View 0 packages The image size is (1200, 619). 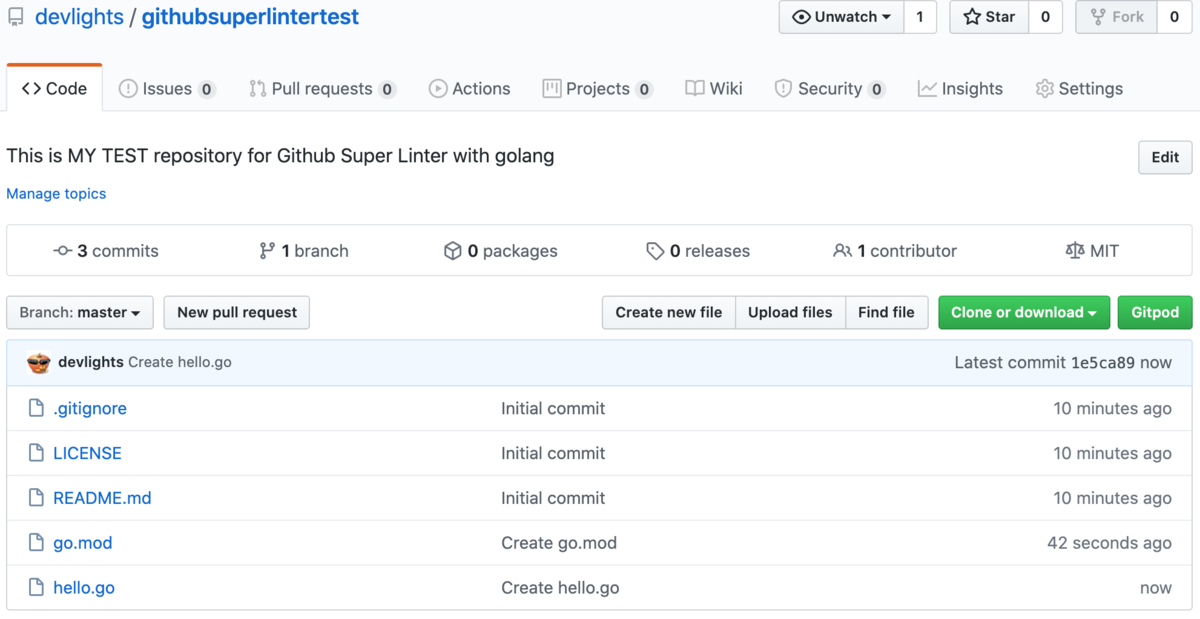coord(501,251)
